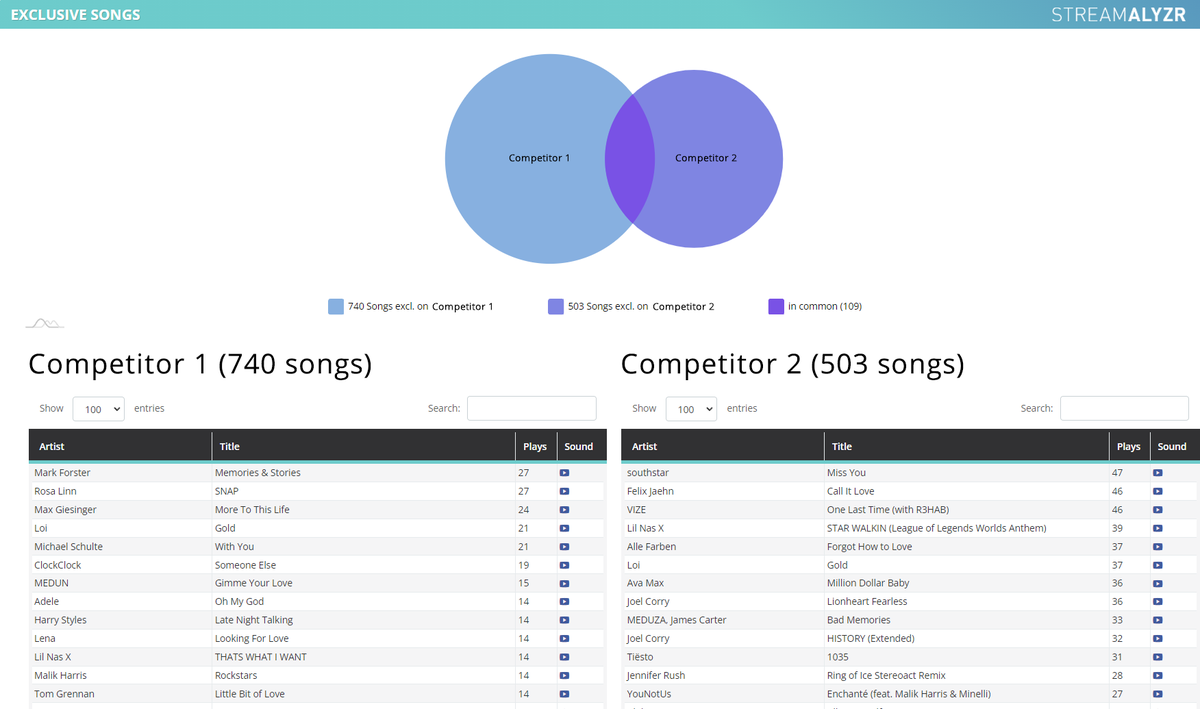
Task: Click artist name Mark Forster
Action: [x=62, y=473]
